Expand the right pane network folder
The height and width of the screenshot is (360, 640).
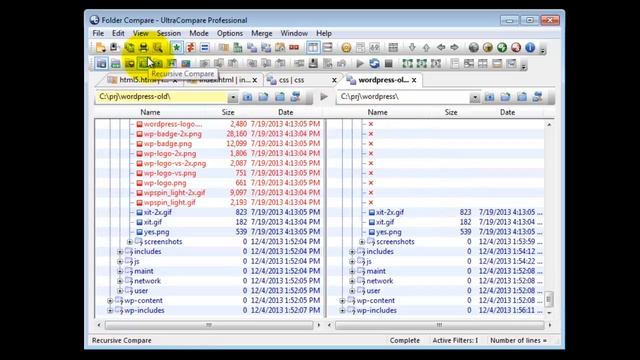(352, 281)
